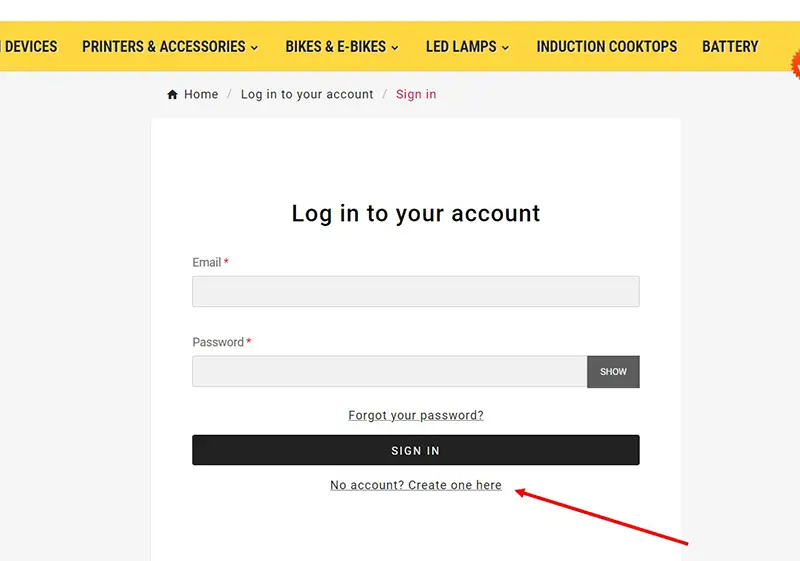Click the black SIGN IN button
800x561 pixels.
coord(415,450)
